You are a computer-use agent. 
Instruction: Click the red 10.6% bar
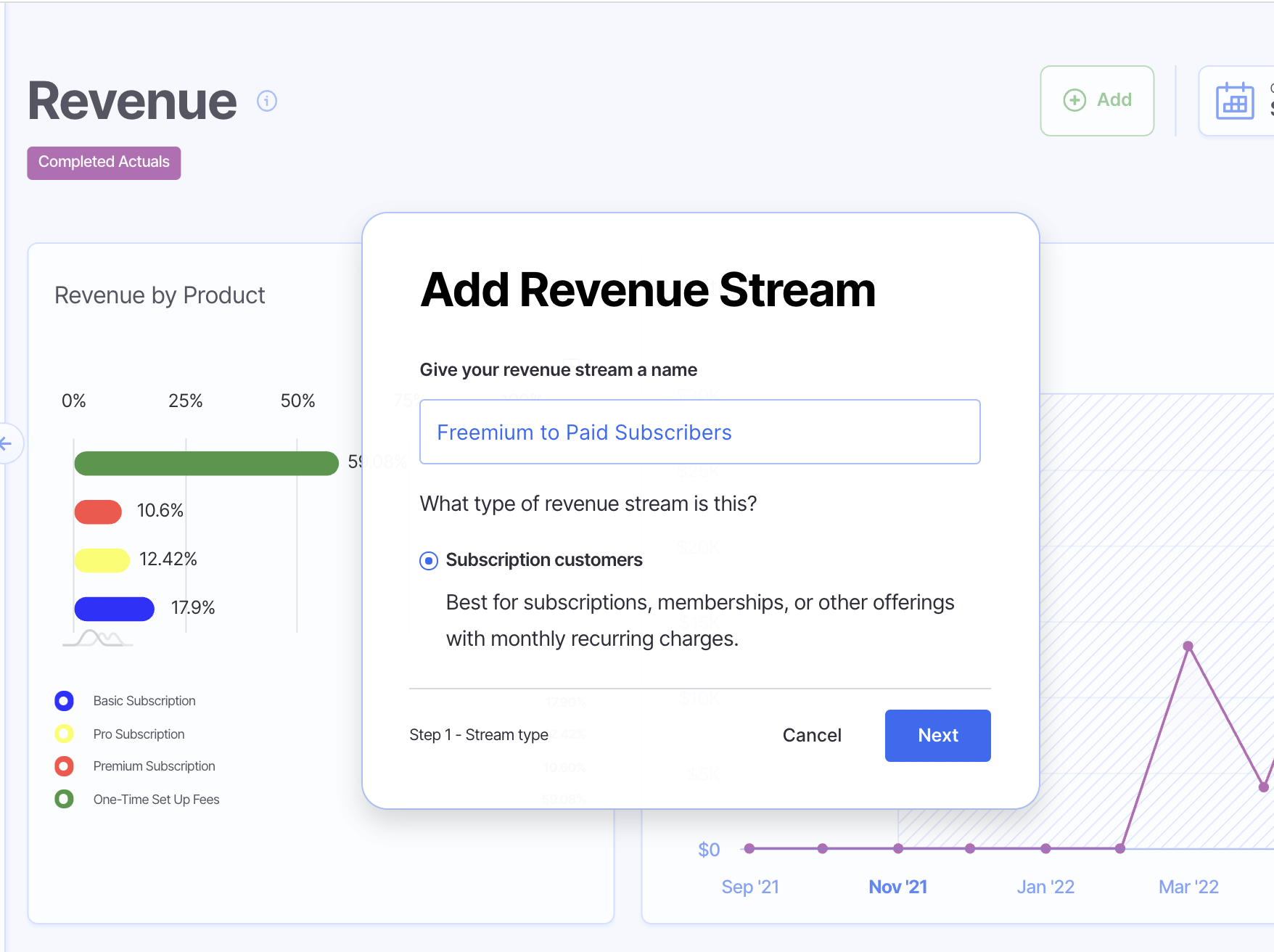(98, 512)
